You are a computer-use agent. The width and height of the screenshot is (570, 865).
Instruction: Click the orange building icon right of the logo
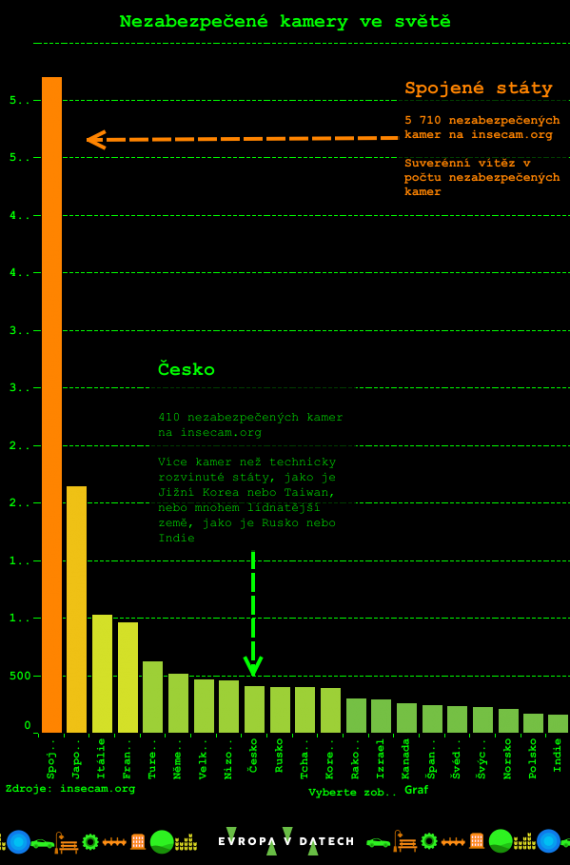[477, 841]
